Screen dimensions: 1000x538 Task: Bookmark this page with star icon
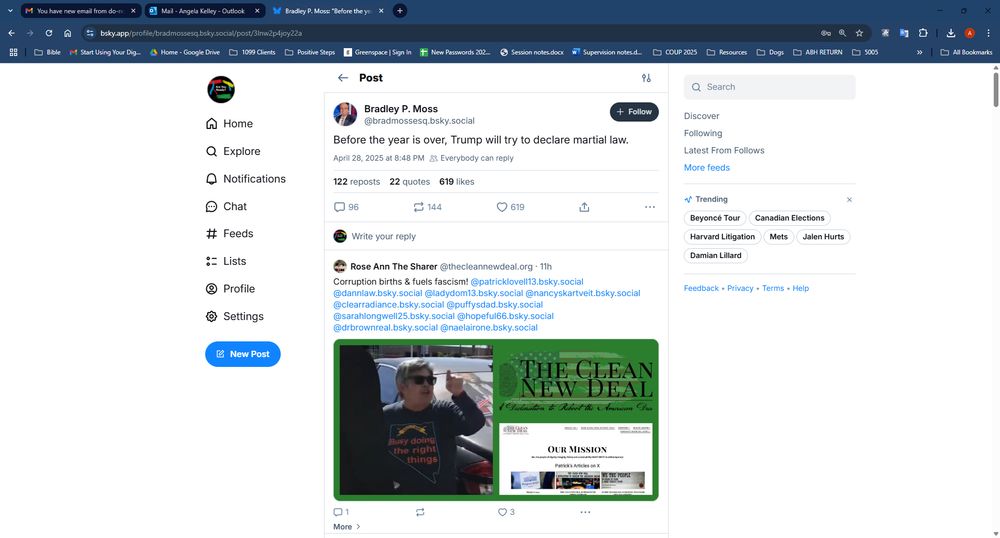(859, 33)
